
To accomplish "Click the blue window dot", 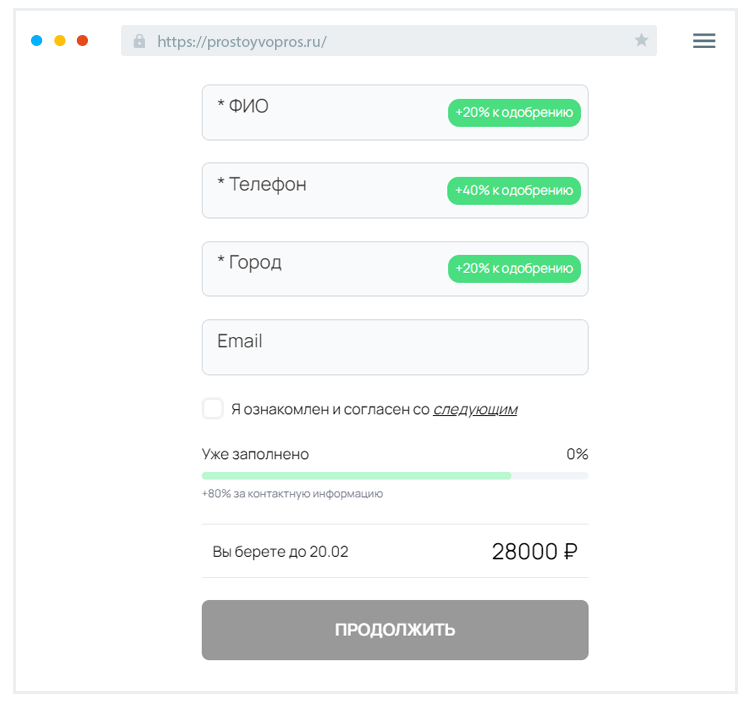I will (37, 41).
